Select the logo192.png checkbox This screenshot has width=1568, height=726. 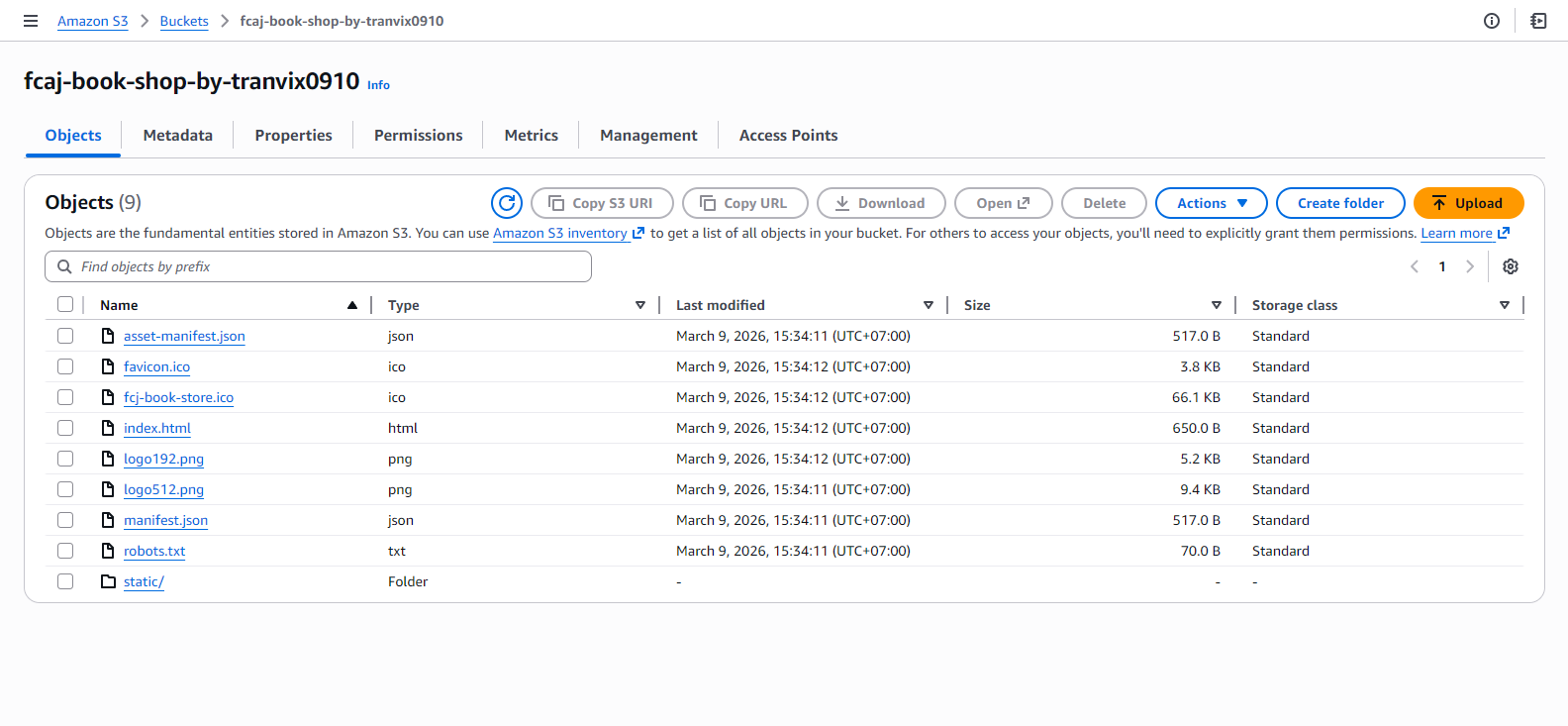pos(65,459)
